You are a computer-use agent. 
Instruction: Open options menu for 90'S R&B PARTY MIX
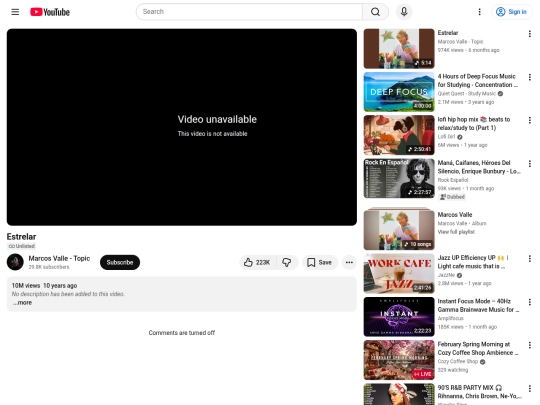(x=530, y=388)
